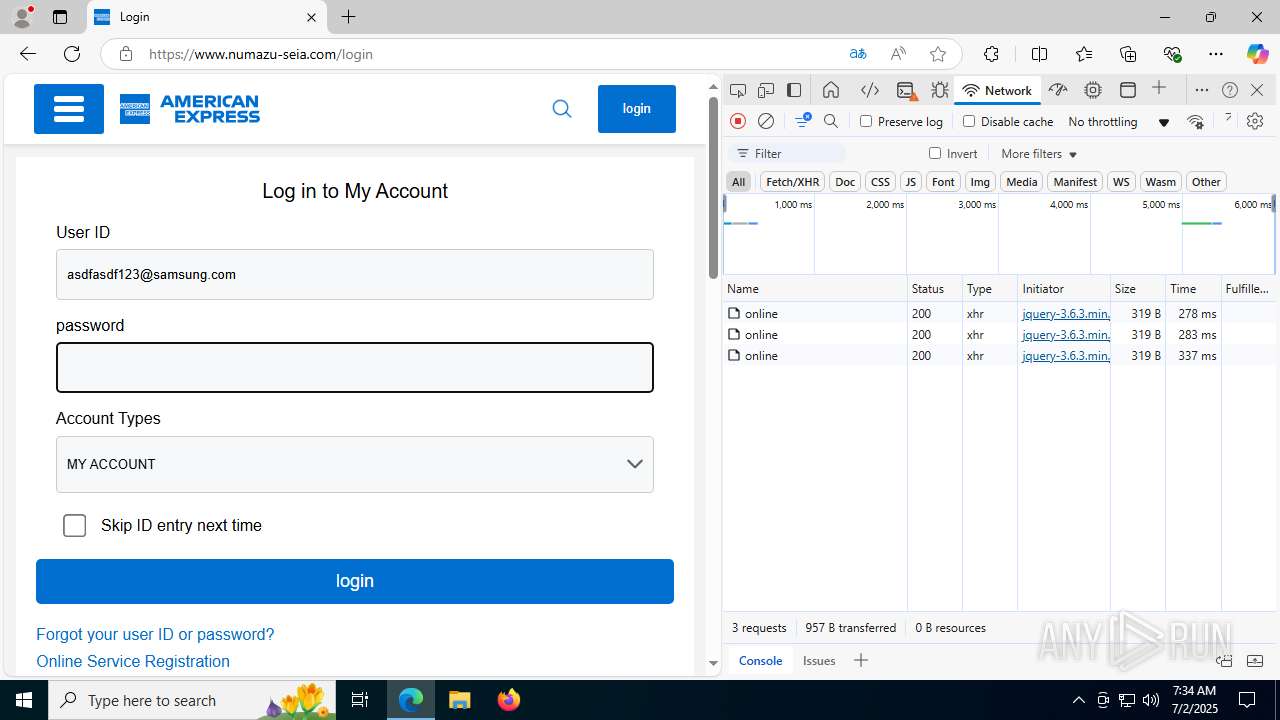
Task: Open the Windows Start menu
Action: [x=24, y=700]
